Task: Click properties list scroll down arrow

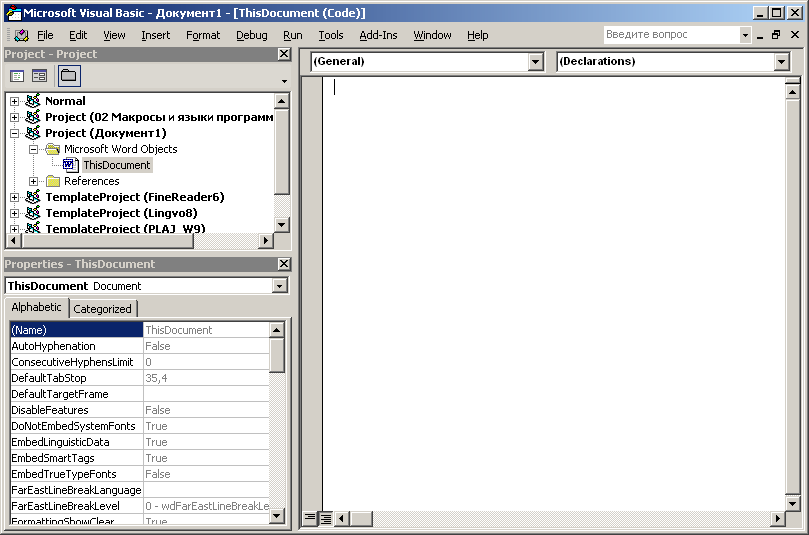Action: pos(277,515)
